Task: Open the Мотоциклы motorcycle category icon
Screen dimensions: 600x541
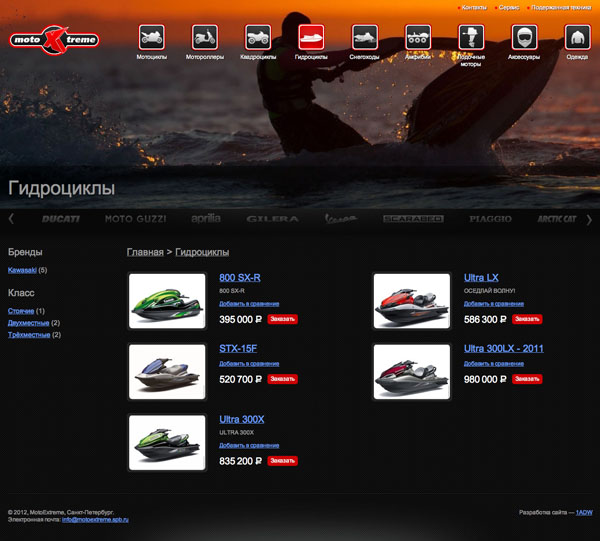Action: tap(152, 37)
